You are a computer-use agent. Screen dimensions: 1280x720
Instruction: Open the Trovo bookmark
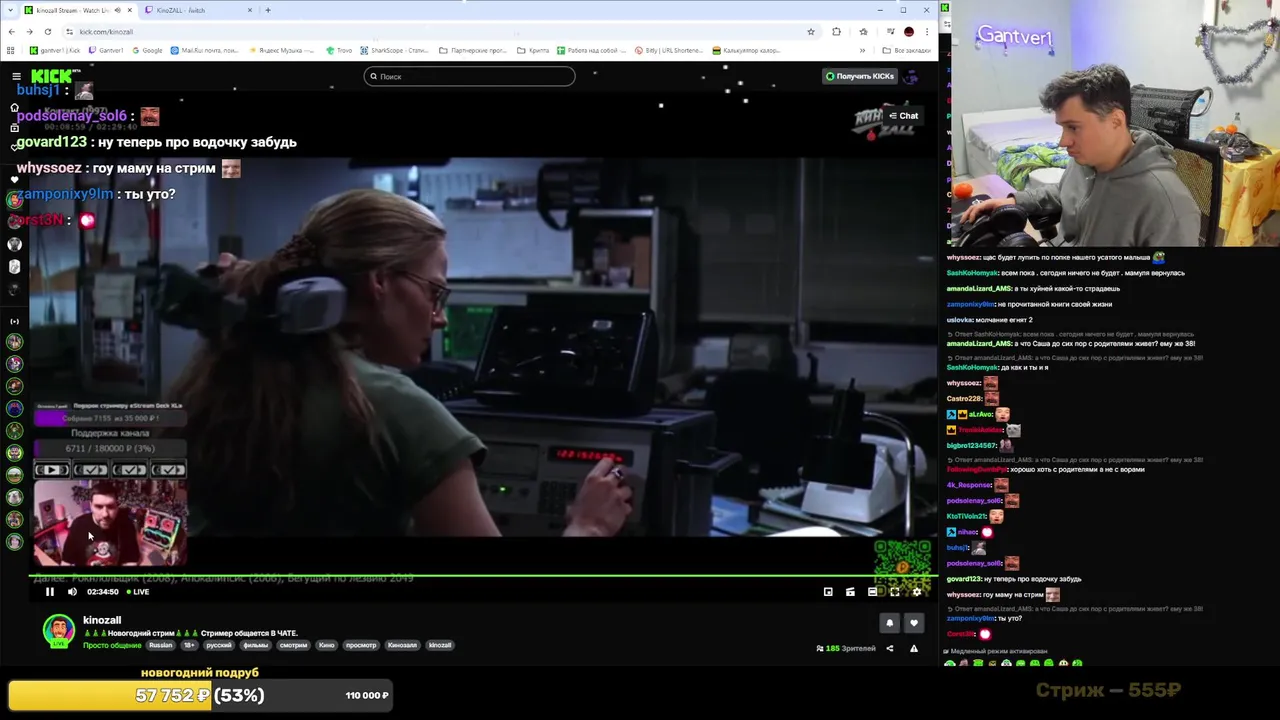click(340, 50)
